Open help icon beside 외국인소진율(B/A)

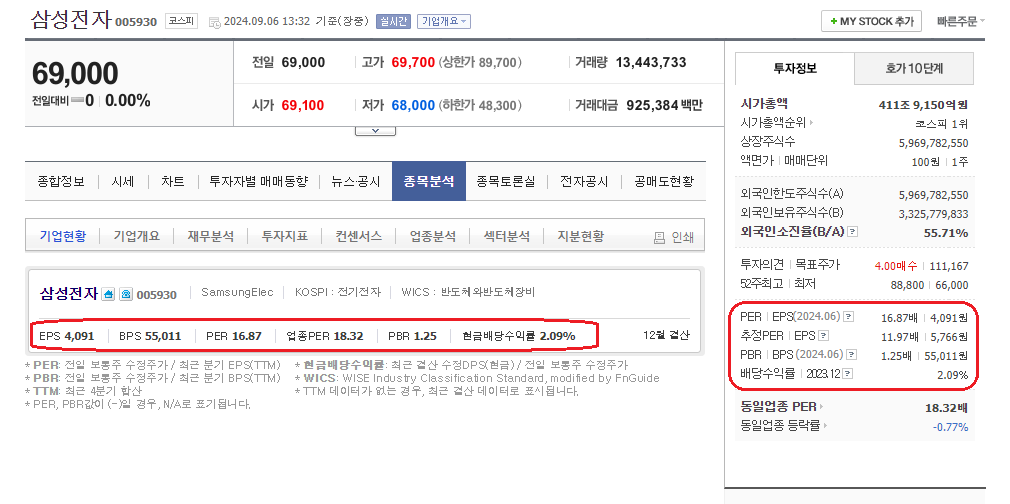852,231
